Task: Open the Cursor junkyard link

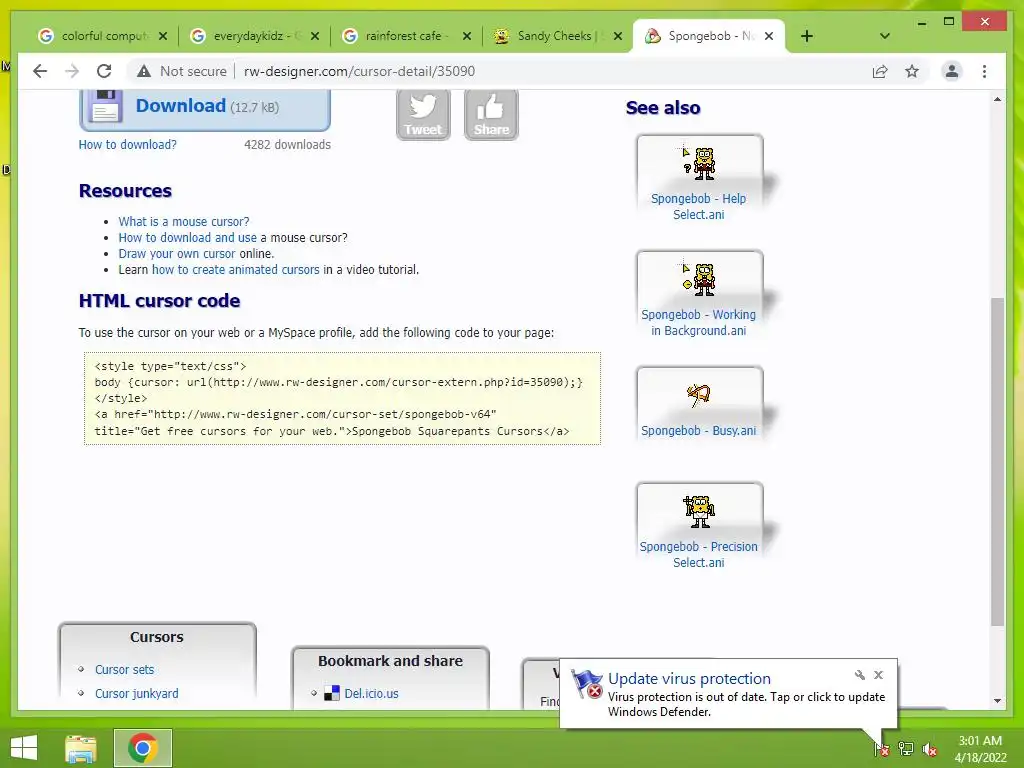Action: (x=136, y=694)
